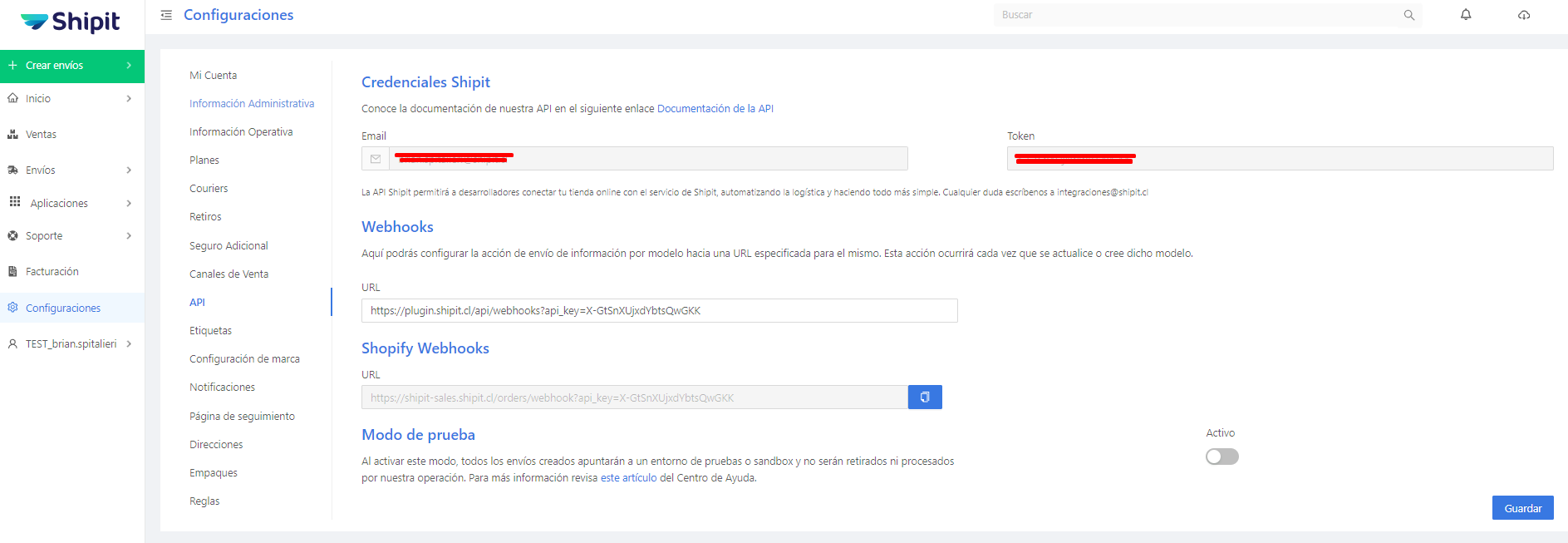Open Reglas settings
This screenshot has height=543, width=1568.
[x=204, y=501]
